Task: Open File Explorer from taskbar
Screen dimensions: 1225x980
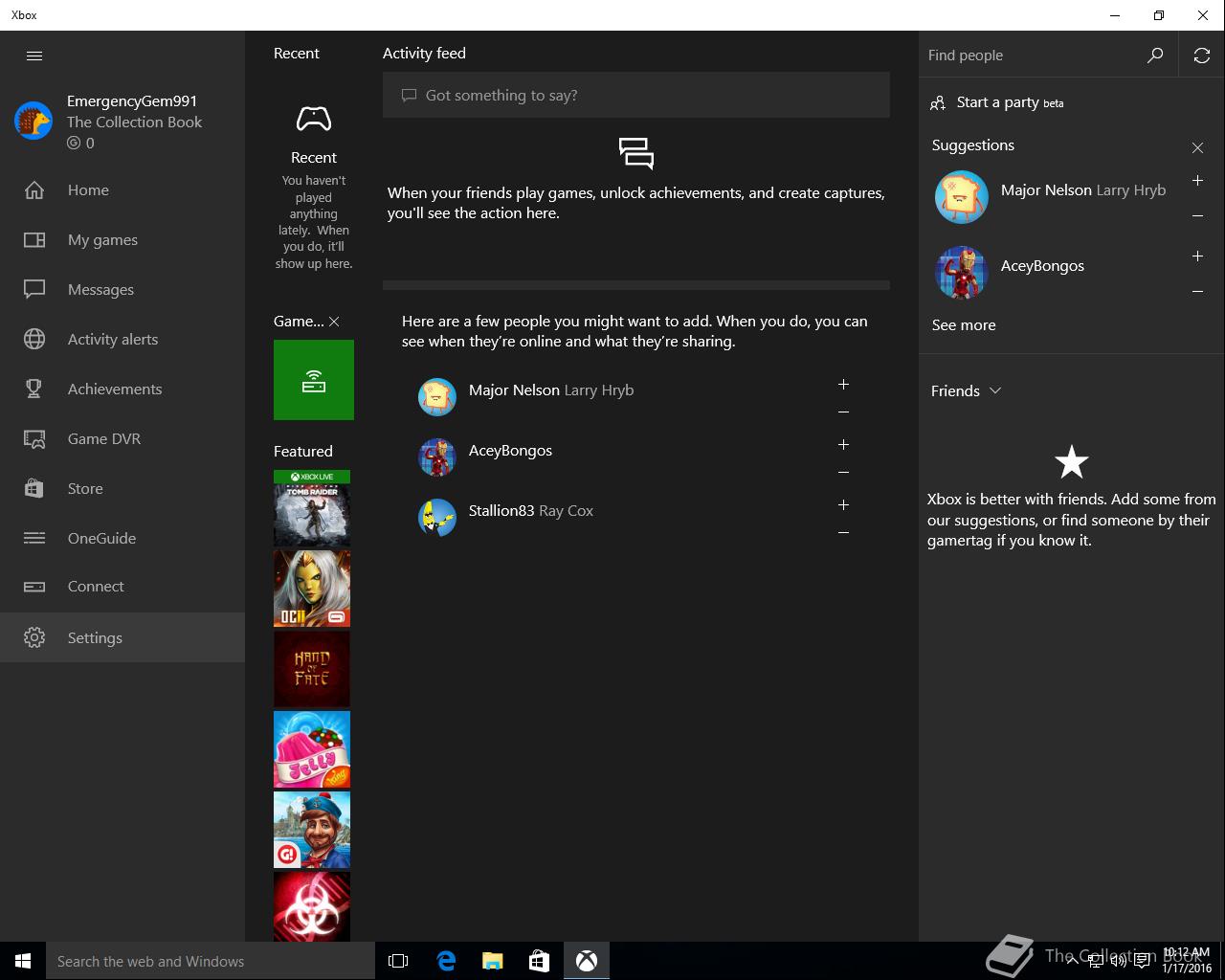Action: (x=493, y=961)
